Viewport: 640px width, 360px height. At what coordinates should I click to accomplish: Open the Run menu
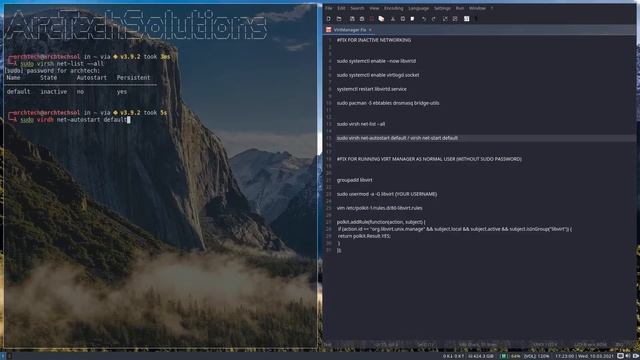(x=460, y=8)
